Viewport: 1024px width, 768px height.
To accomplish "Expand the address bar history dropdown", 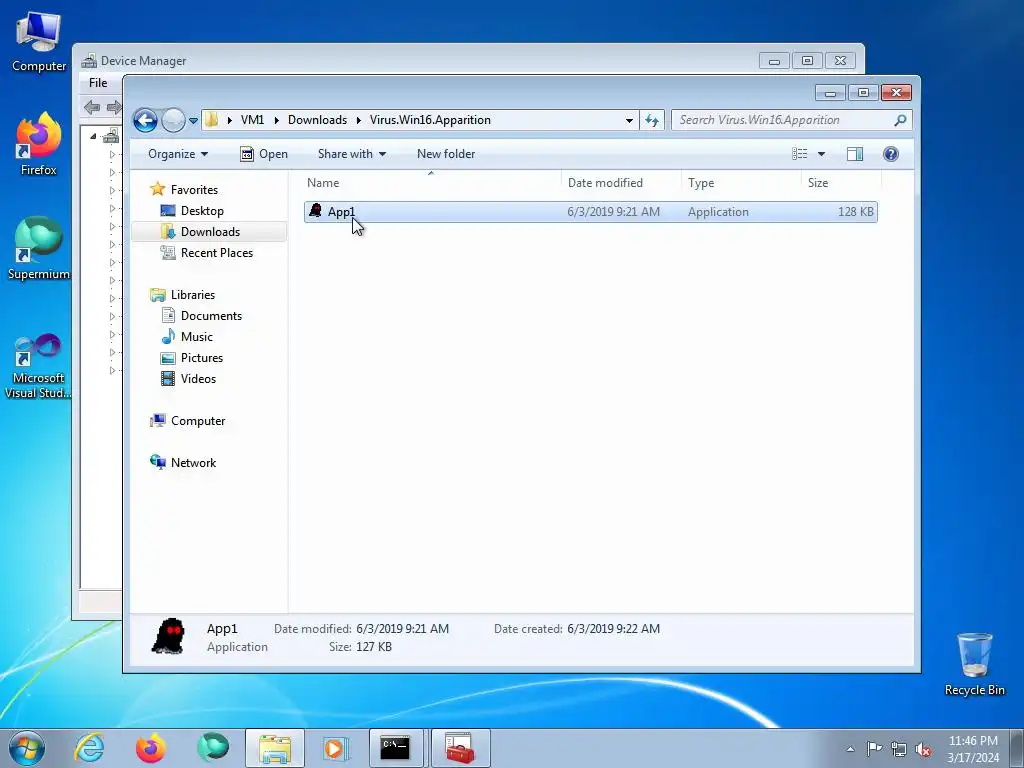I will (629, 120).
